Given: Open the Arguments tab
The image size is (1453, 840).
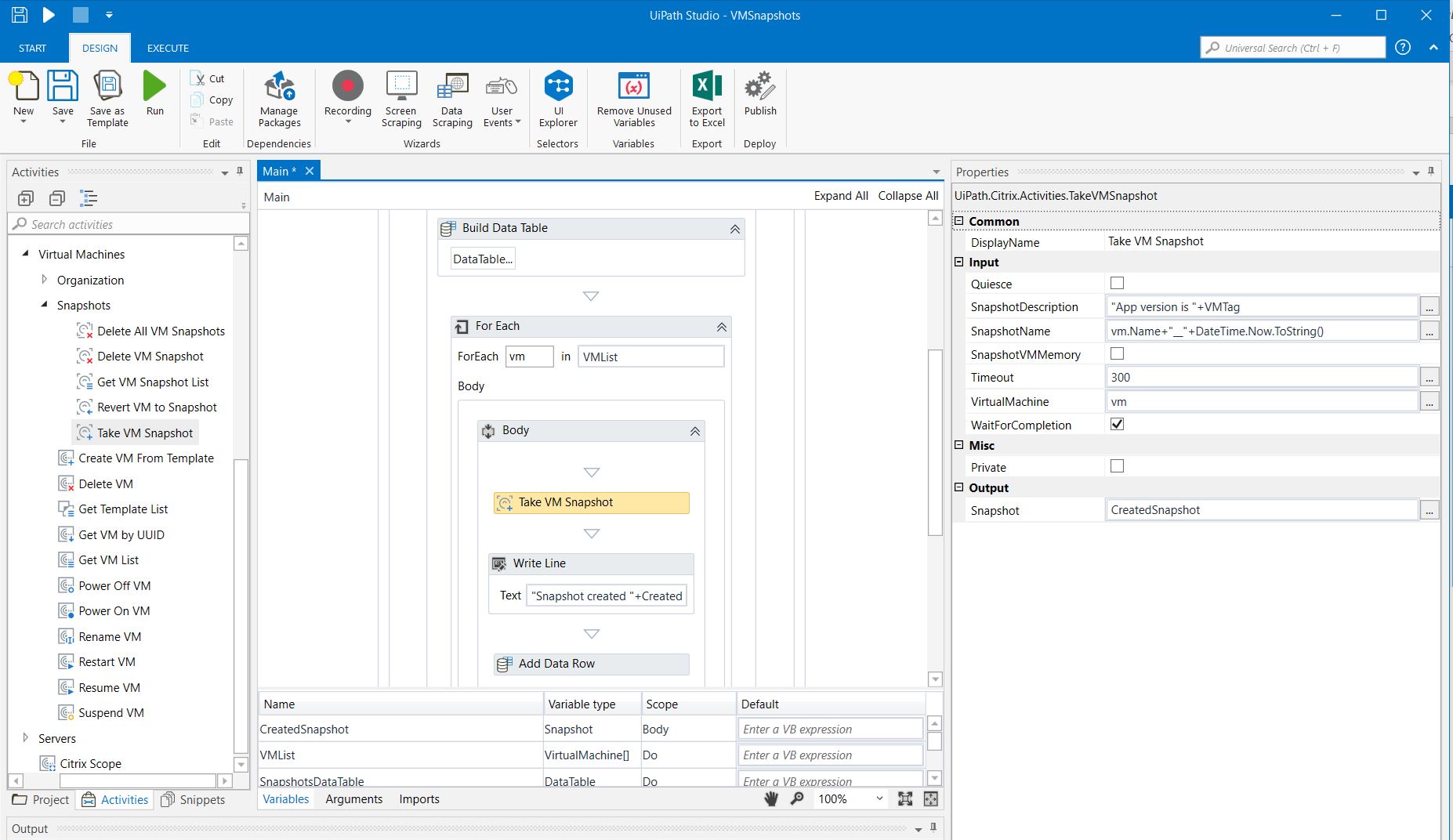Looking at the screenshot, I should pyautogui.click(x=353, y=798).
